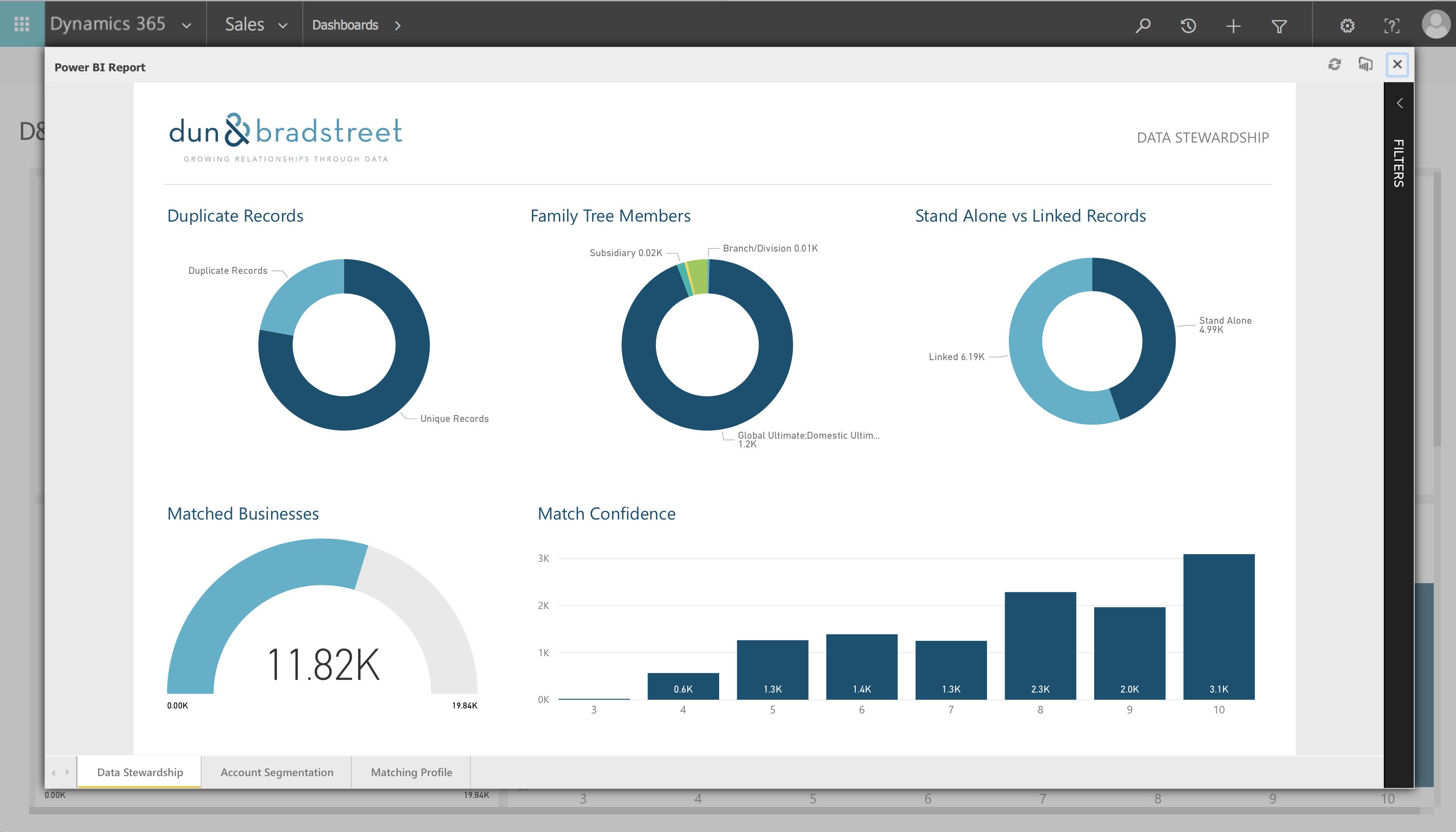Click the refresh icon on Power BI Report
This screenshot has height=832, width=1456.
click(1334, 65)
